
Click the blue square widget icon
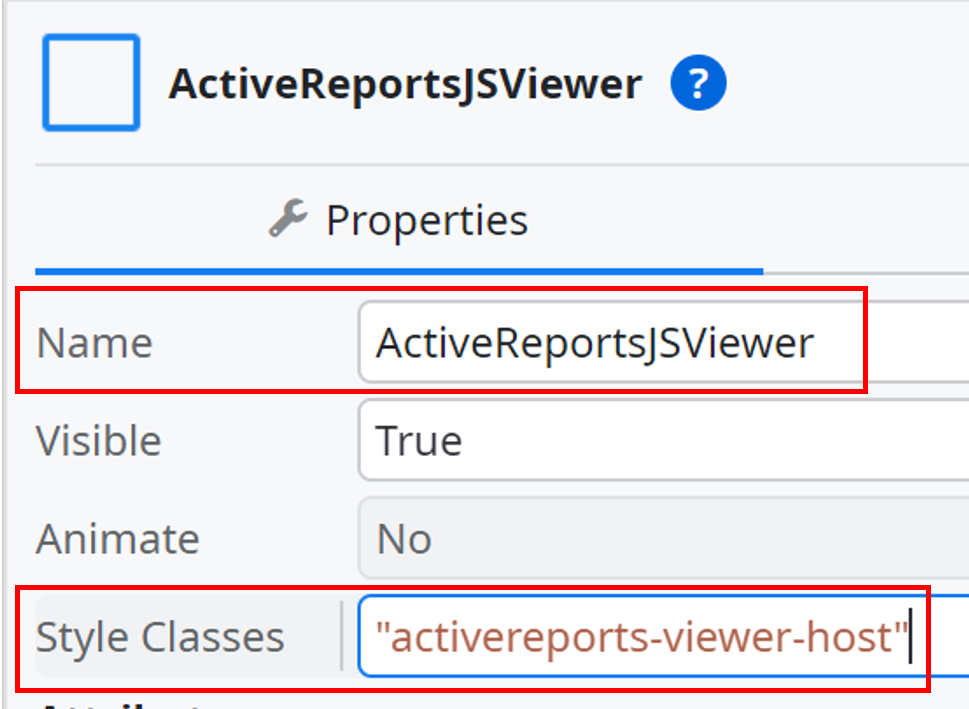click(91, 82)
